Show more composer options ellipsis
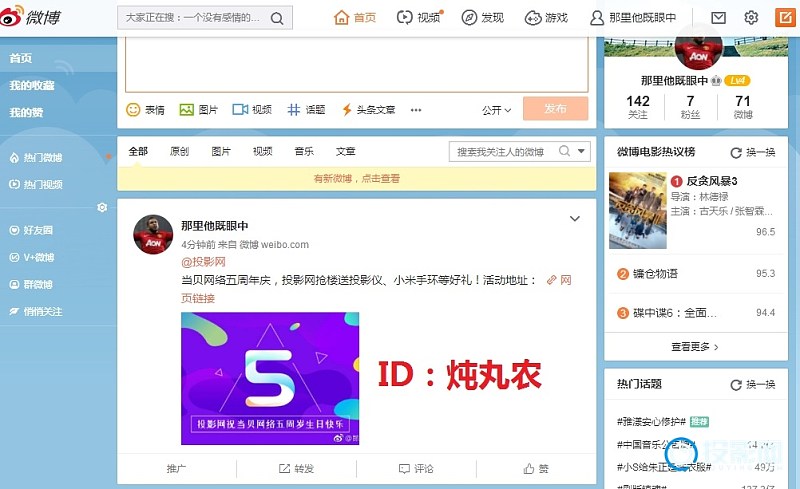Viewport: 800px width, 489px height. pyautogui.click(x=416, y=110)
